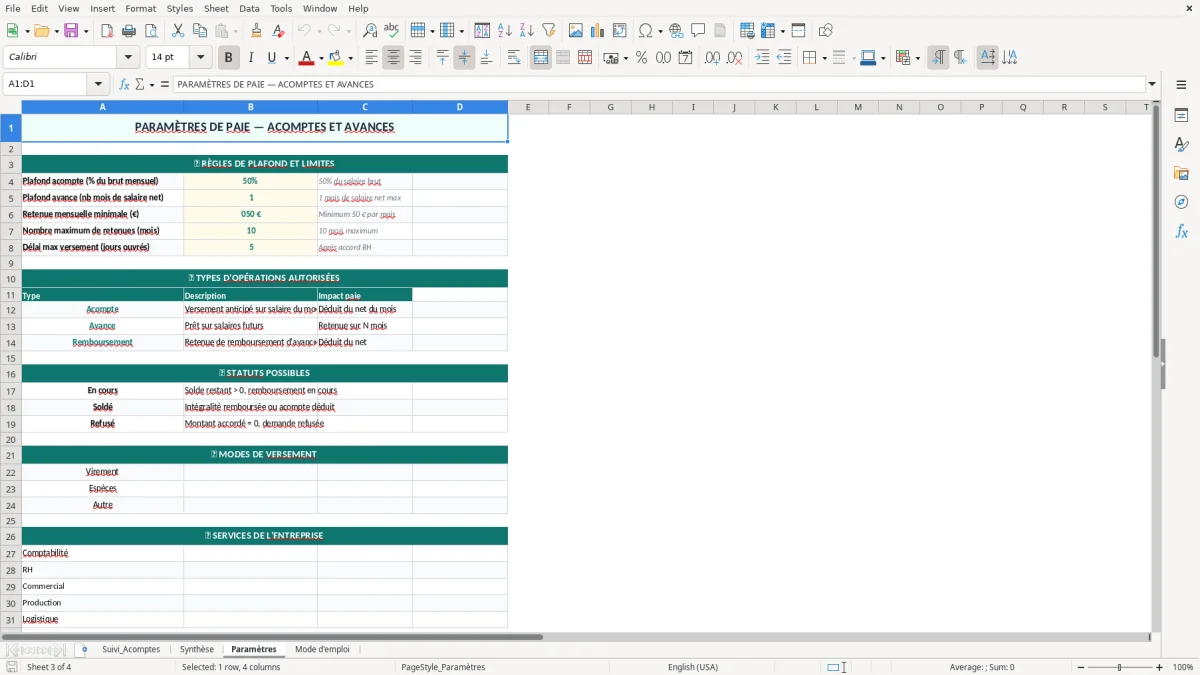Cut selection with scissors icon
1200x675 pixels.
[178, 31]
